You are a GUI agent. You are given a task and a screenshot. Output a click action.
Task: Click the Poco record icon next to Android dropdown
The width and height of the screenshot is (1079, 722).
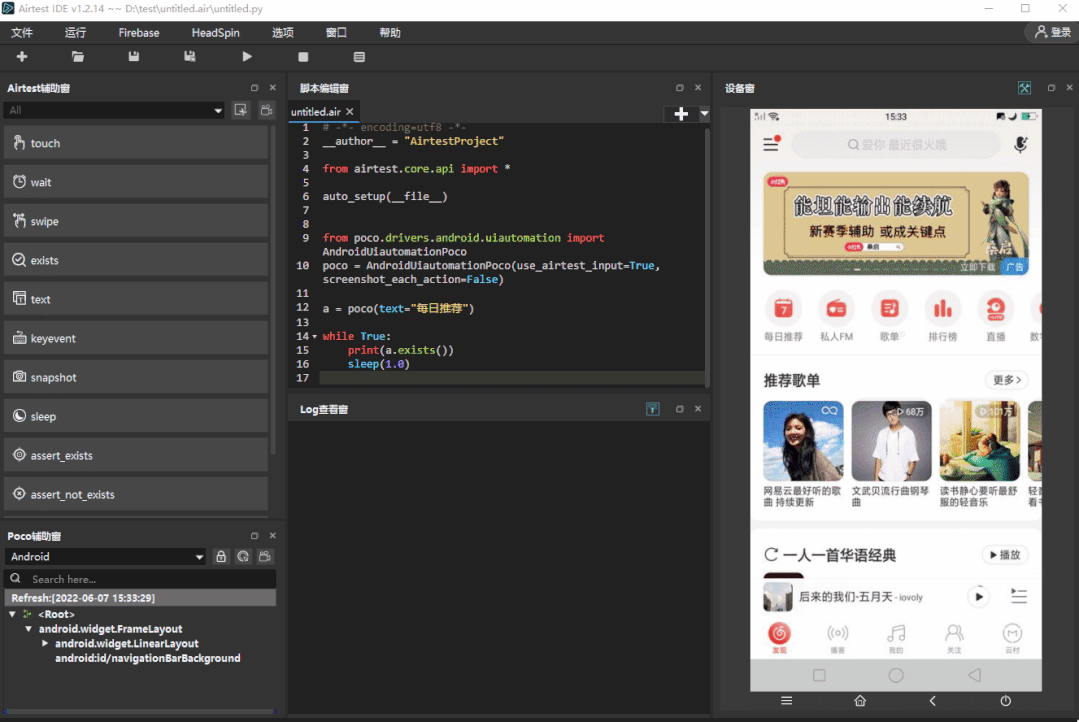265,556
